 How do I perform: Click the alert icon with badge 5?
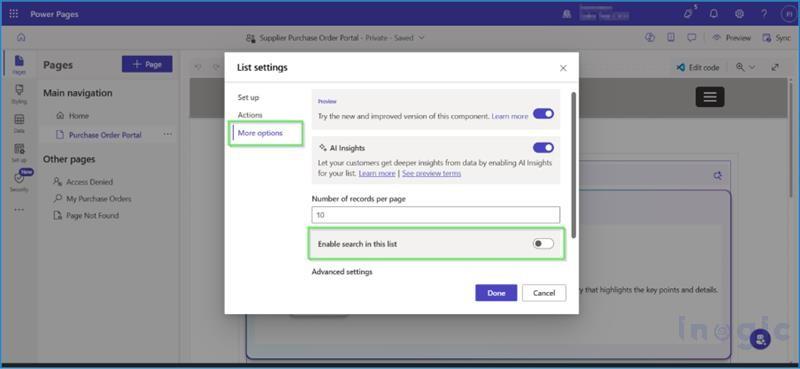[x=689, y=13]
